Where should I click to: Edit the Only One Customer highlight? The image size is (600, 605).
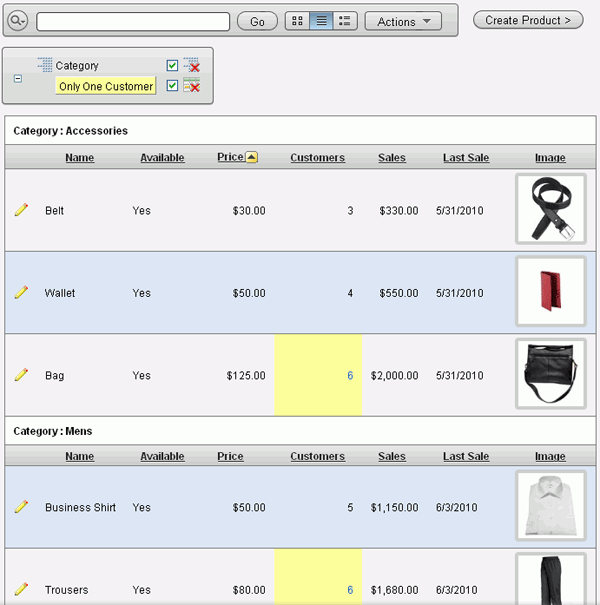pyautogui.click(x=106, y=86)
